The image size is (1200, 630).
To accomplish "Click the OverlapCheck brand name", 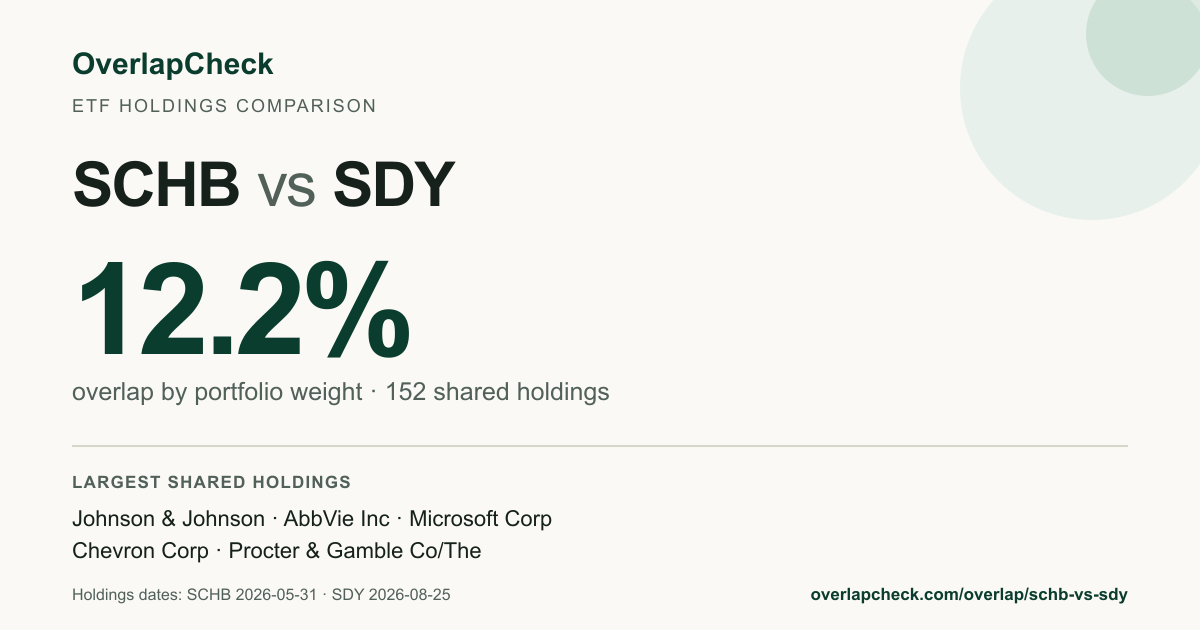I will pos(172,64).
